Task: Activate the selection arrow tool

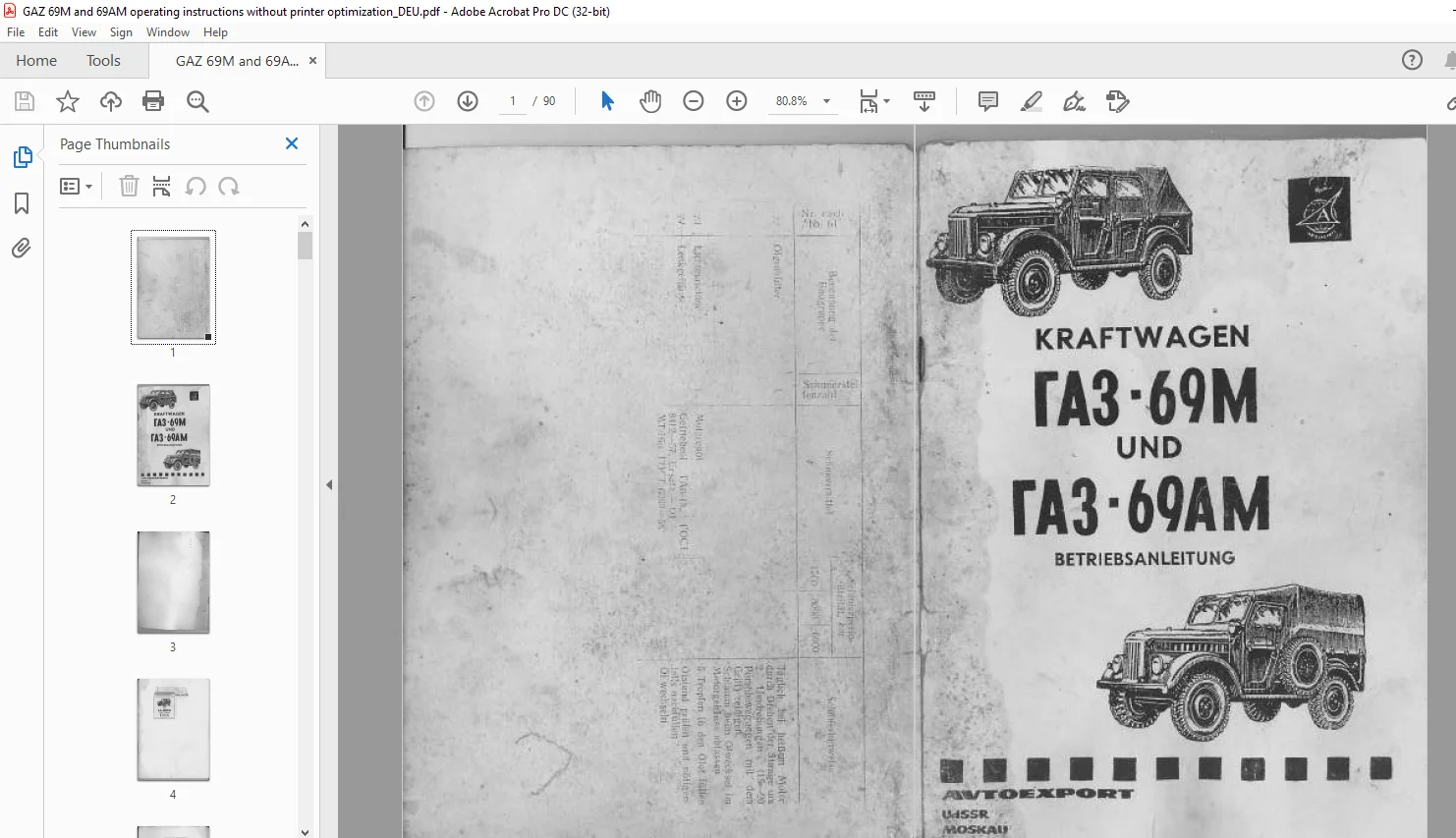Action: point(607,101)
